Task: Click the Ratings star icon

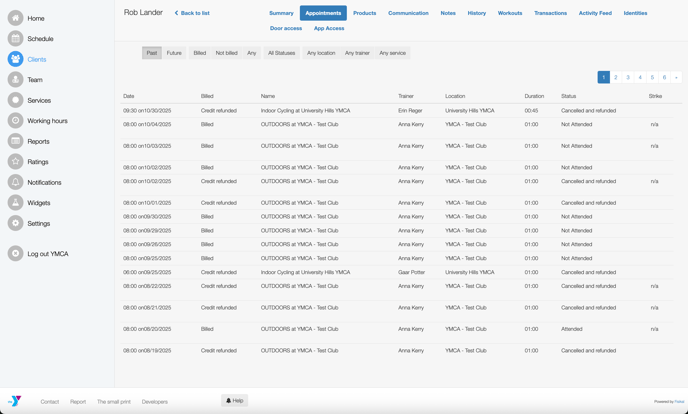Action: click(x=15, y=162)
